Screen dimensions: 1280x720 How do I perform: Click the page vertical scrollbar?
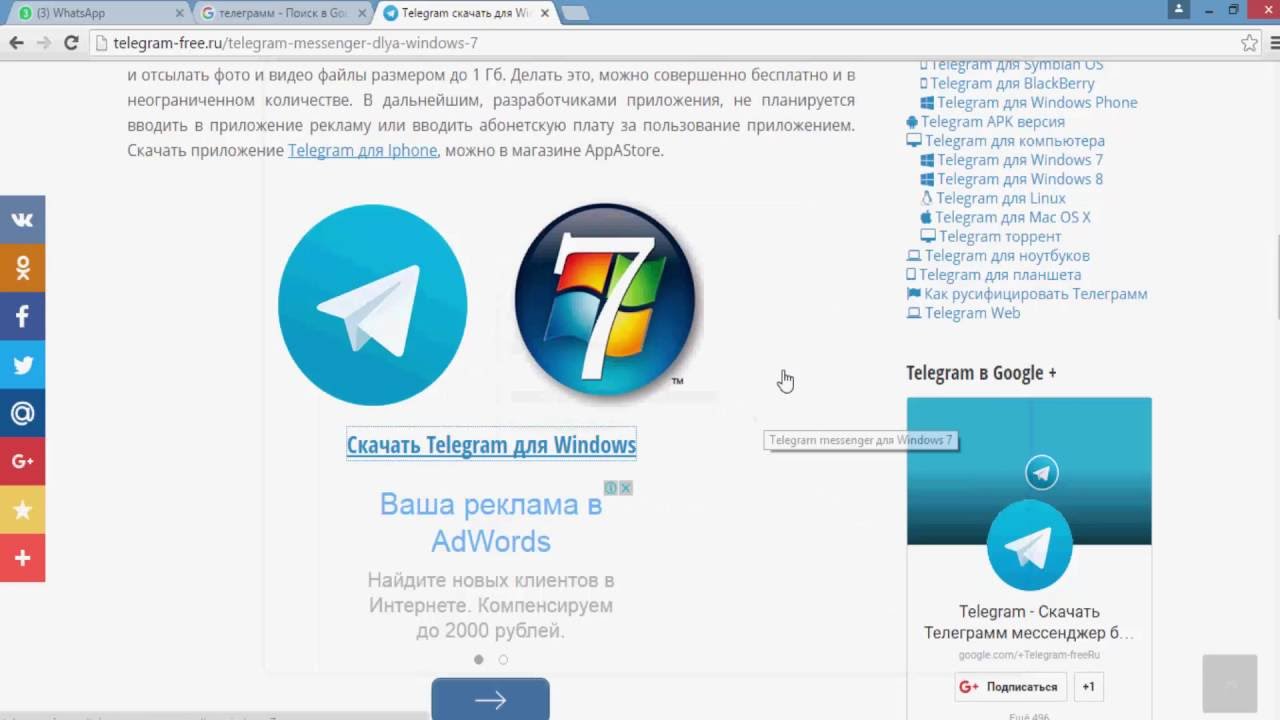pyautogui.click(x=1275, y=278)
